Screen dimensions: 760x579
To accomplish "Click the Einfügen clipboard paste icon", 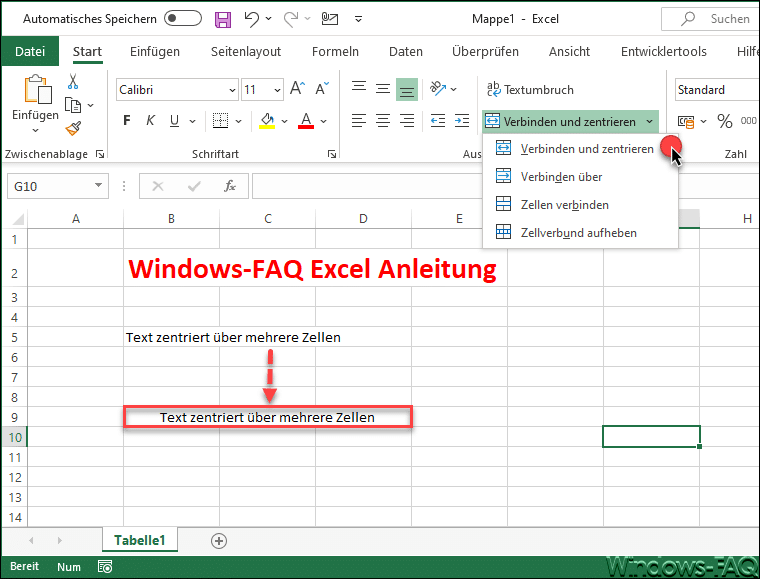I will [38, 89].
